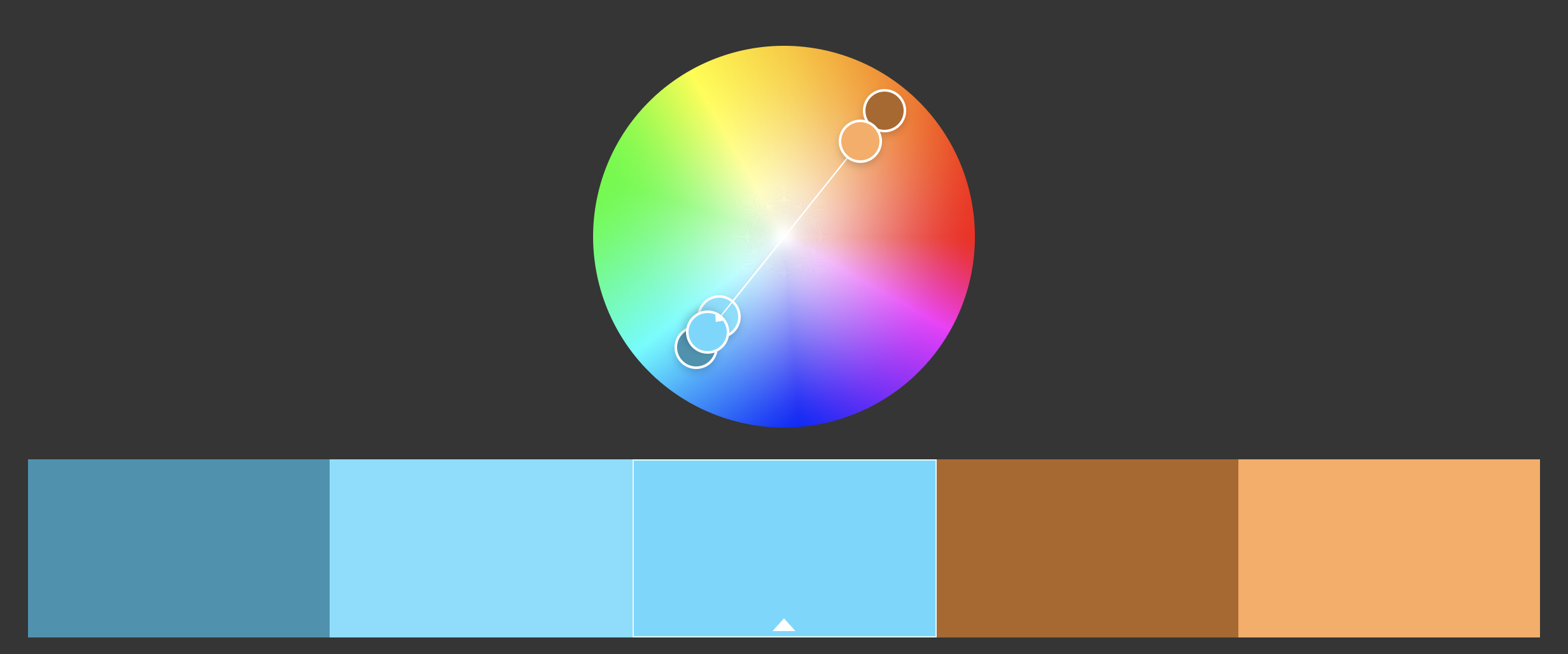The width and height of the screenshot is (1568, 654).
Task: Select the dark brown handle on color wheel
Action: tap(885, 111)
